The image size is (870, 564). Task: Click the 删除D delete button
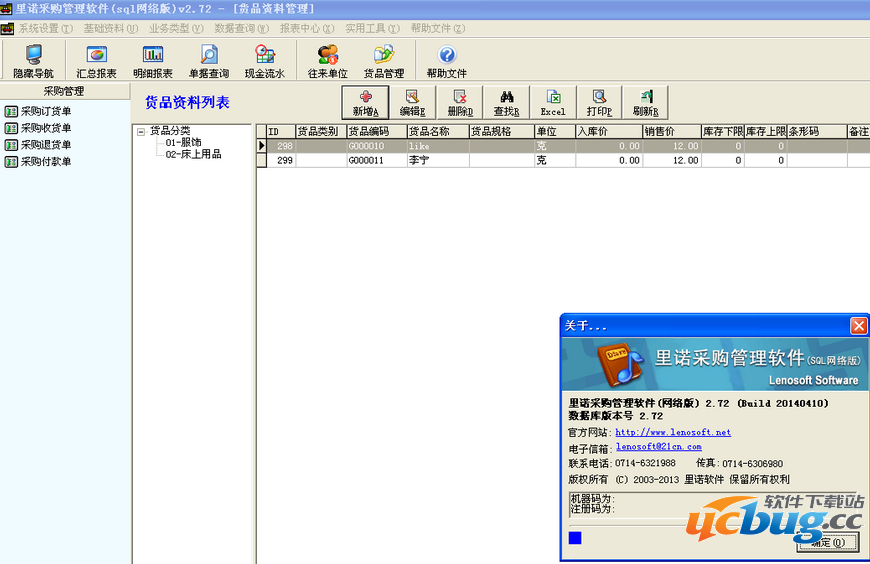460,103
